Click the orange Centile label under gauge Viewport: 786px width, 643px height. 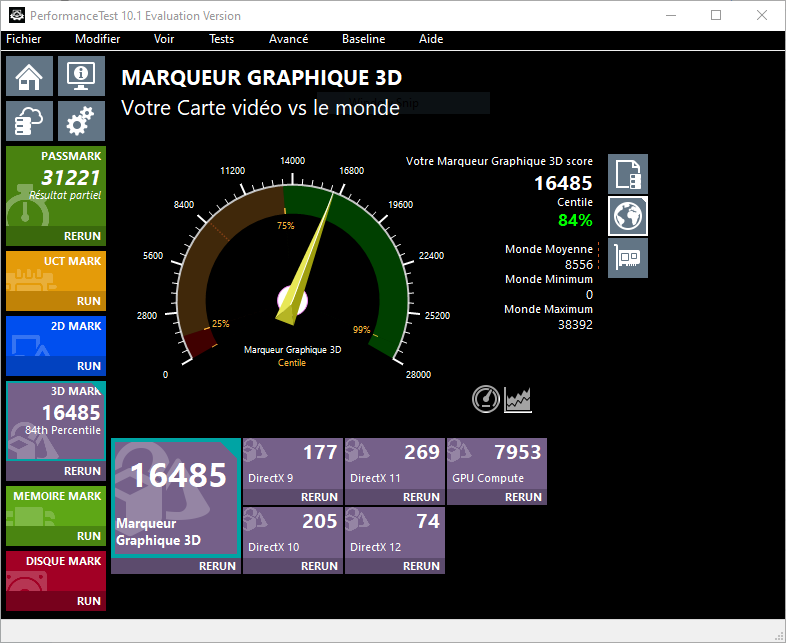click(x=292, y=363)
